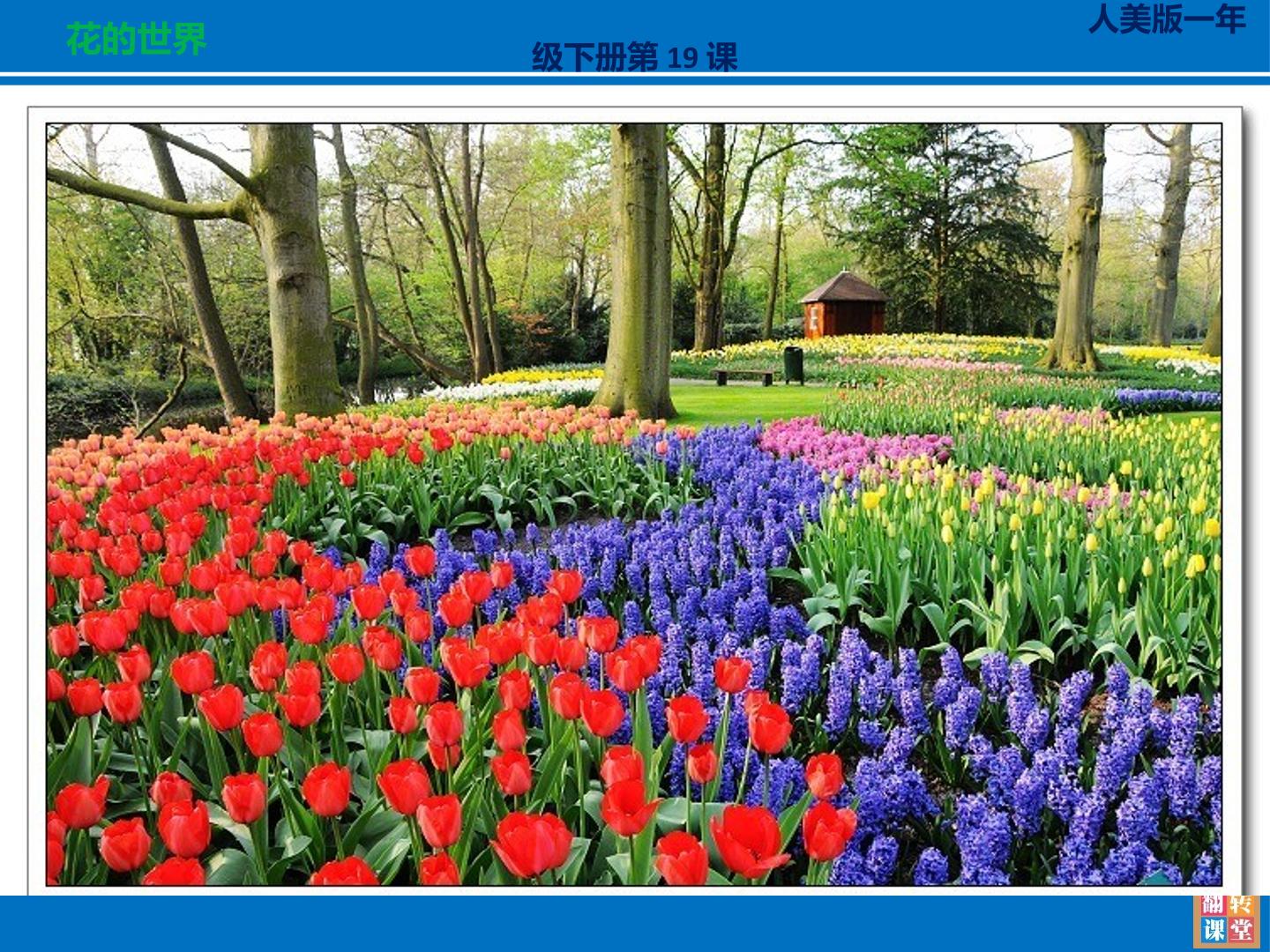Click the blue header banner background

tap(635, 35)
